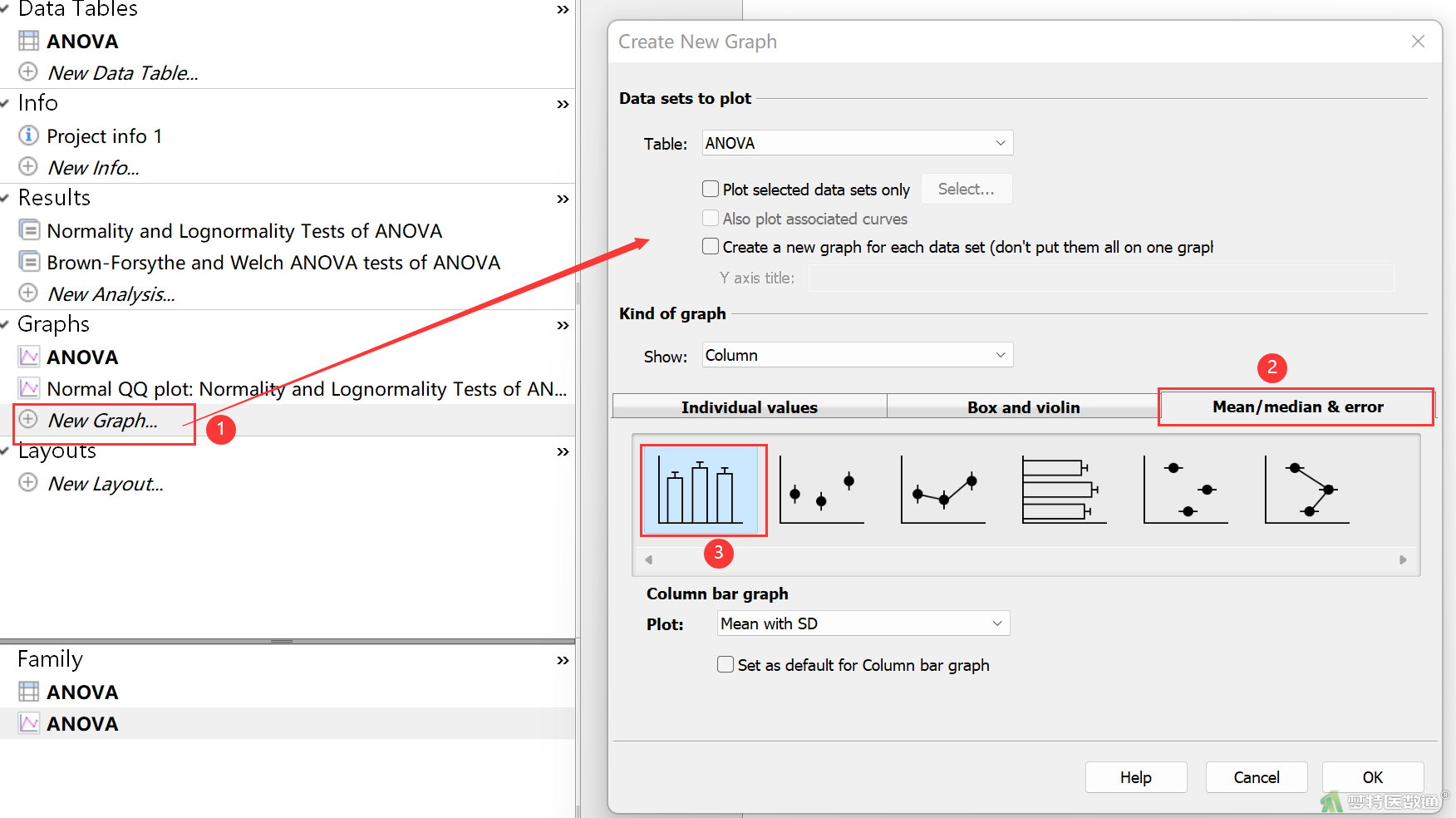The image size is (1456, 818).
Task: Open New Info... in navigator
Action: click(93, 167)
